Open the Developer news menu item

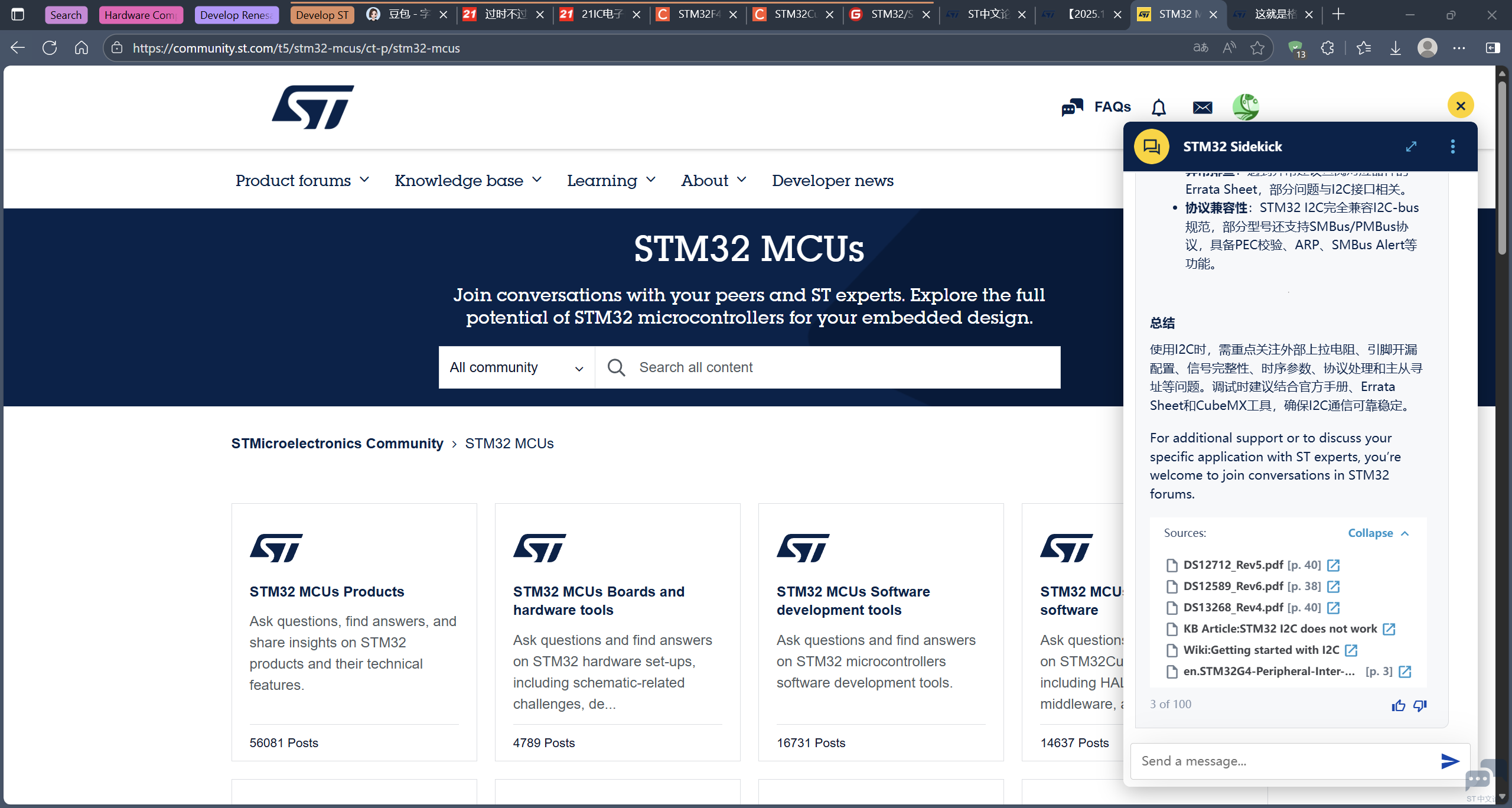832,180
